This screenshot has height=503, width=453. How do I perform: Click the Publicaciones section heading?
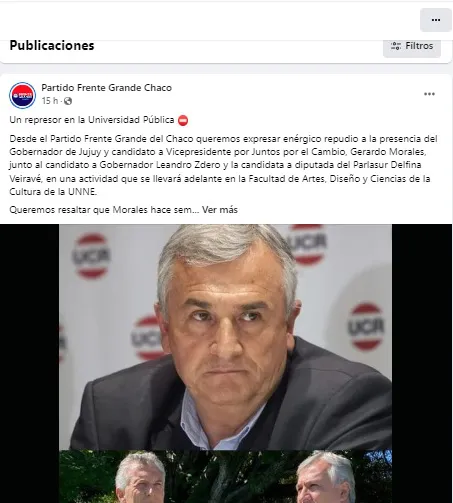click(x=52, y=46)
